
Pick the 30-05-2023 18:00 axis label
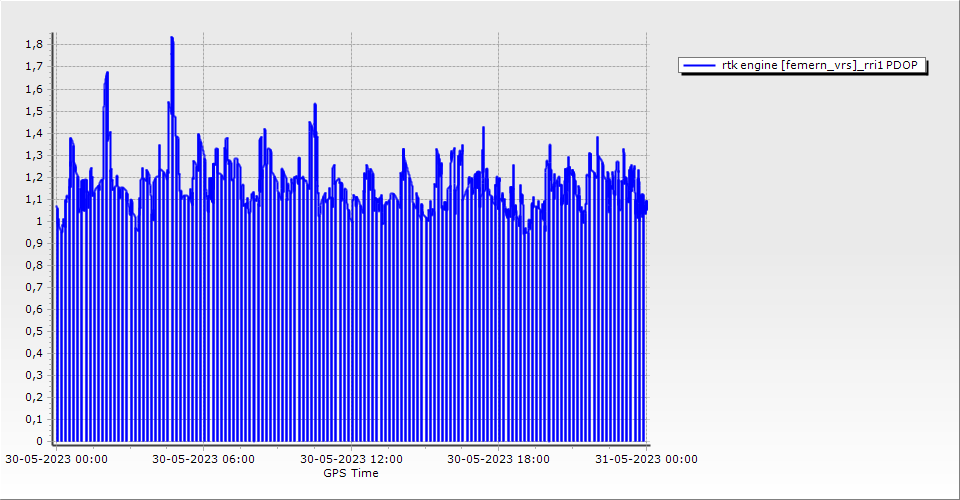pyautogui.click(x=498, y=459)
